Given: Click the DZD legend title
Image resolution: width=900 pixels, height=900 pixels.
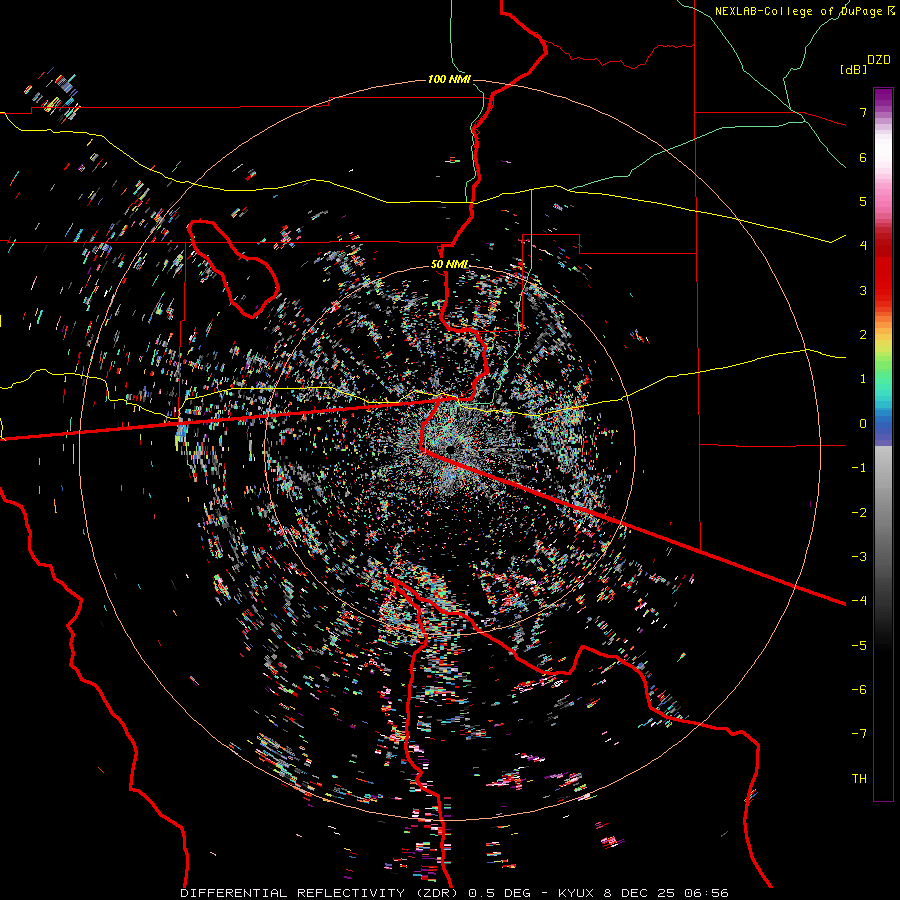Looking at the screenshot, I should [x=879, y=60].
